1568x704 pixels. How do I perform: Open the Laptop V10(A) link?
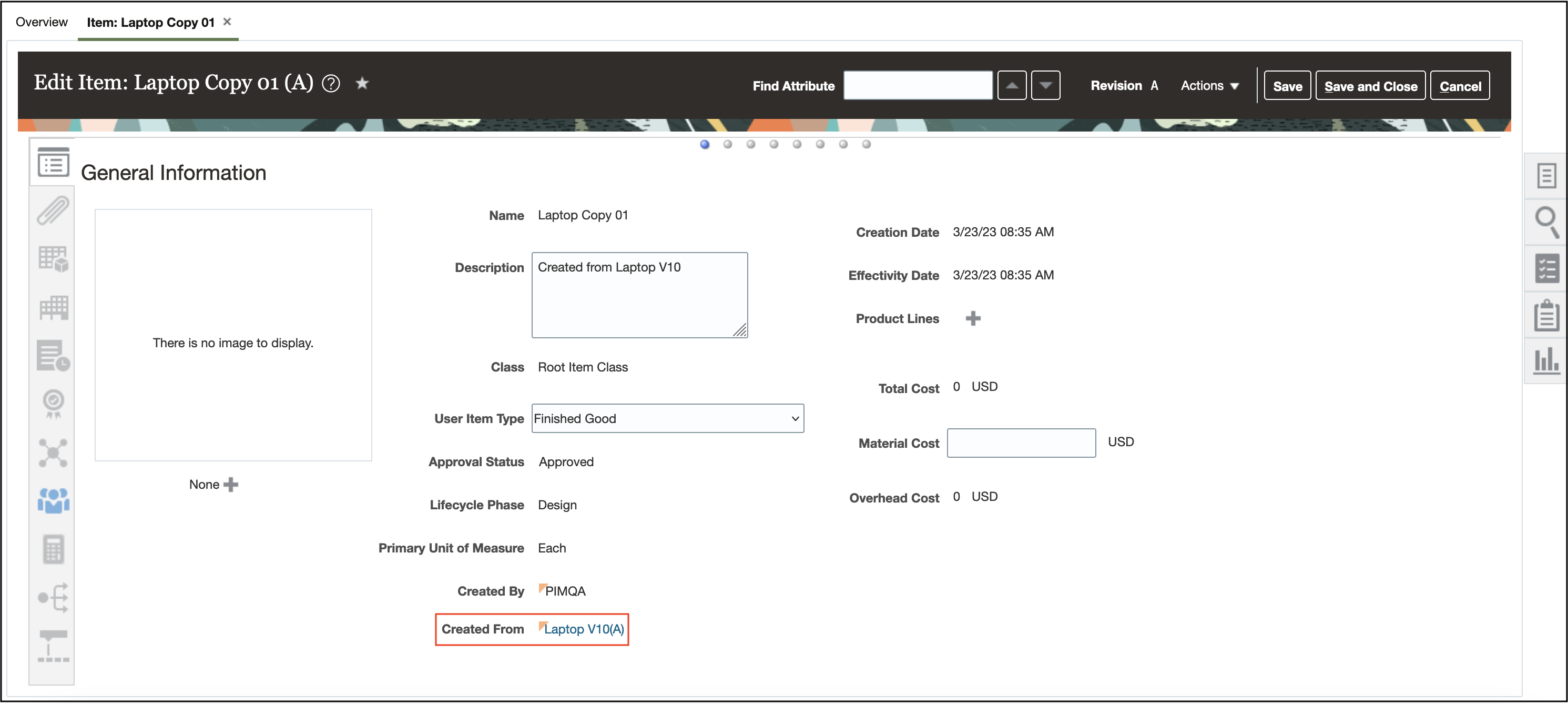(584, 629)
